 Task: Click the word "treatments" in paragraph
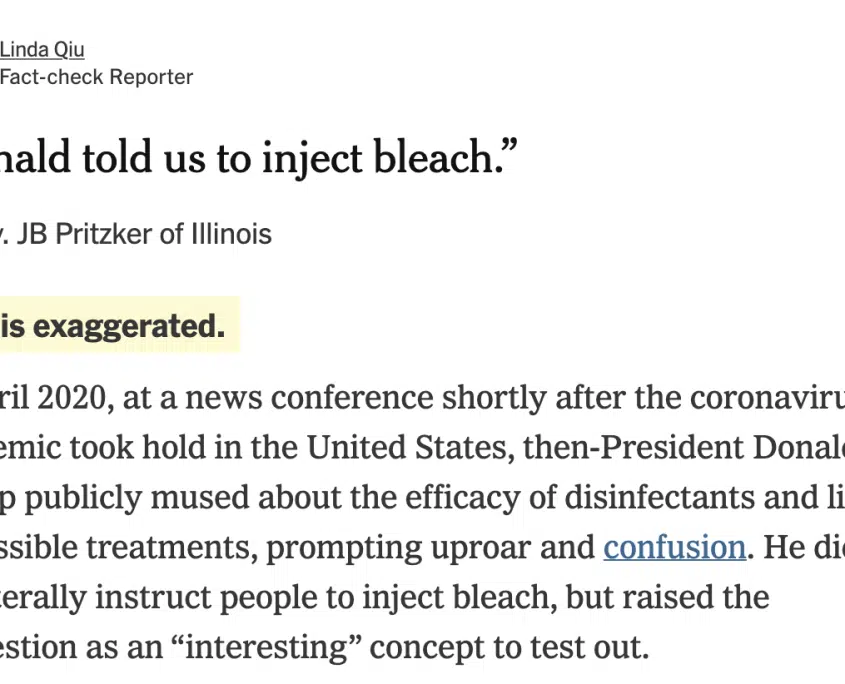coord(172,547)
